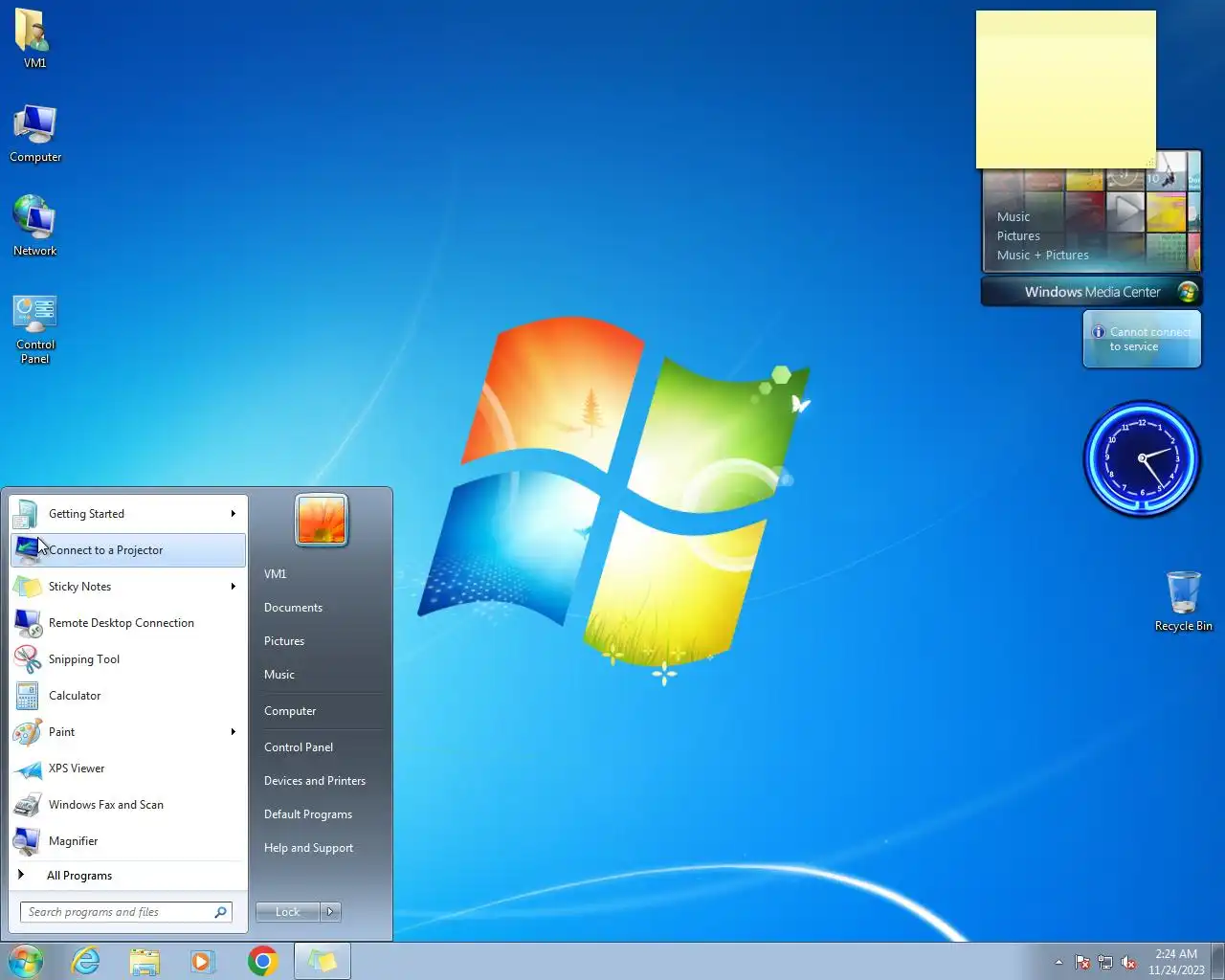Click the Getting Started icon in Start menu
Image resolution: width=1225 pixels, height=980 pixels.
[x=27, y=514]
